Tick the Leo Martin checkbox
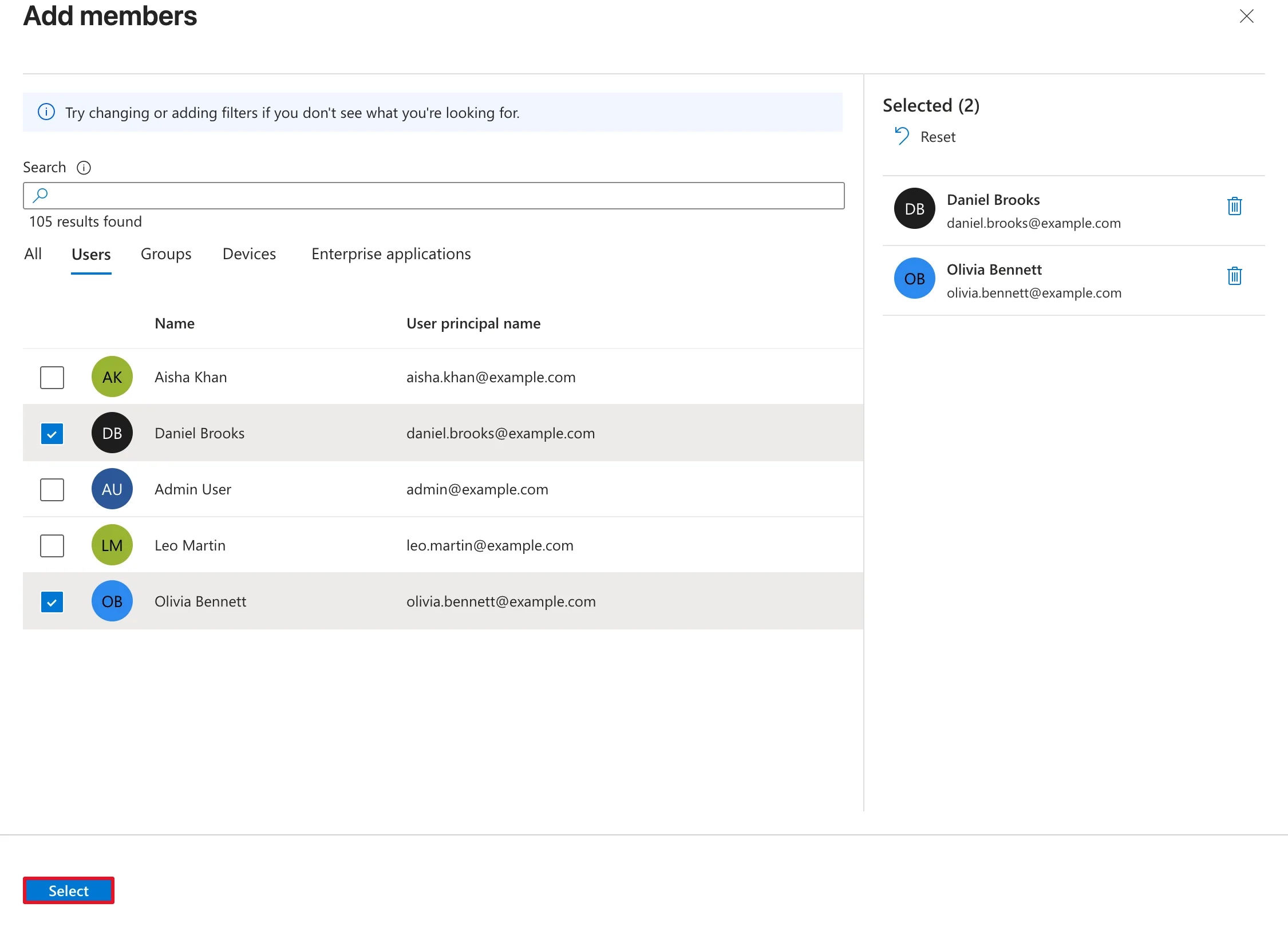 52,545
